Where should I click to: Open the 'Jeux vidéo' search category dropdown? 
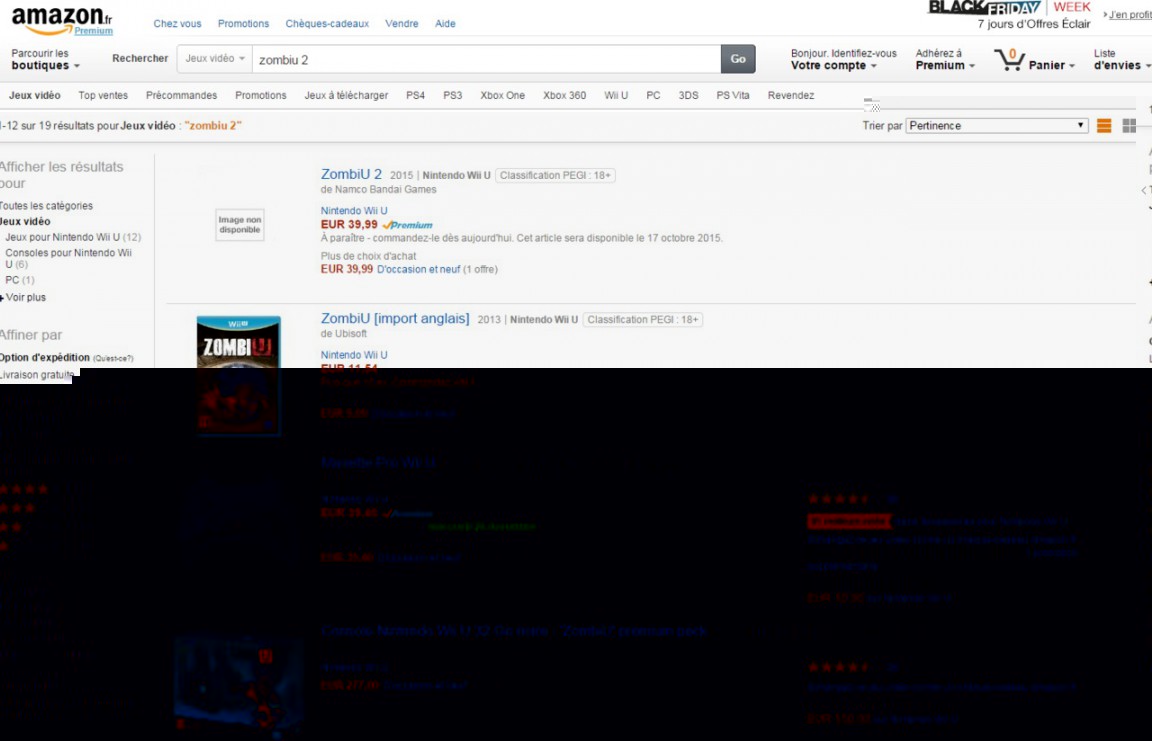coord(215,59)
